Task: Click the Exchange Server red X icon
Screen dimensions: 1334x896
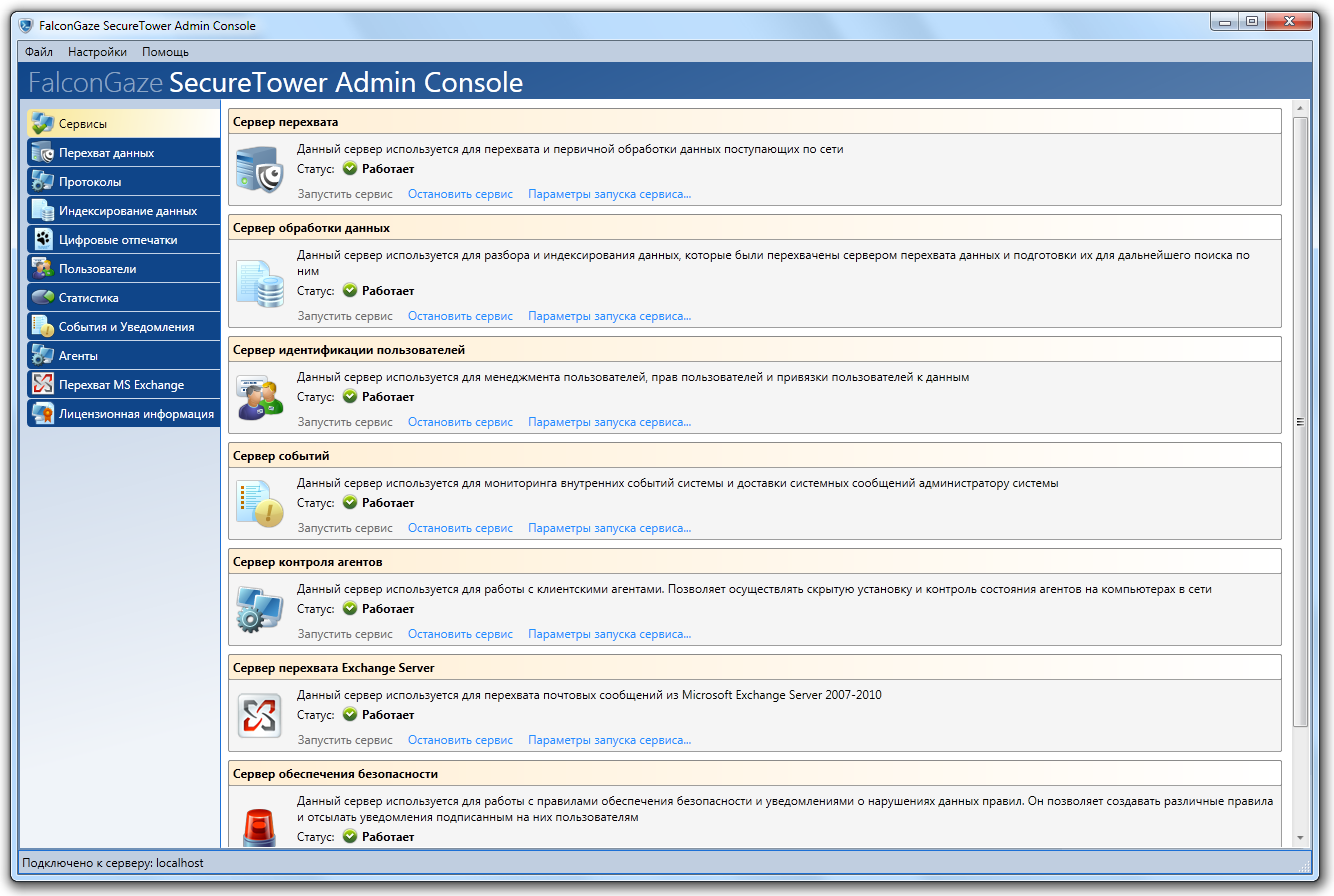Action: click(x=260, y=716)
